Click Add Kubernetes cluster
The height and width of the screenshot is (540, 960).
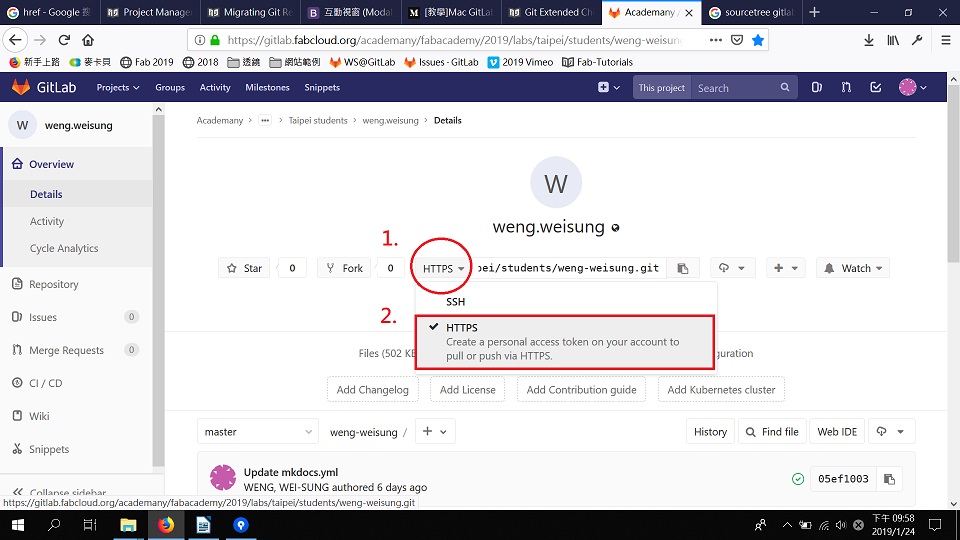[x=721, y=389]
